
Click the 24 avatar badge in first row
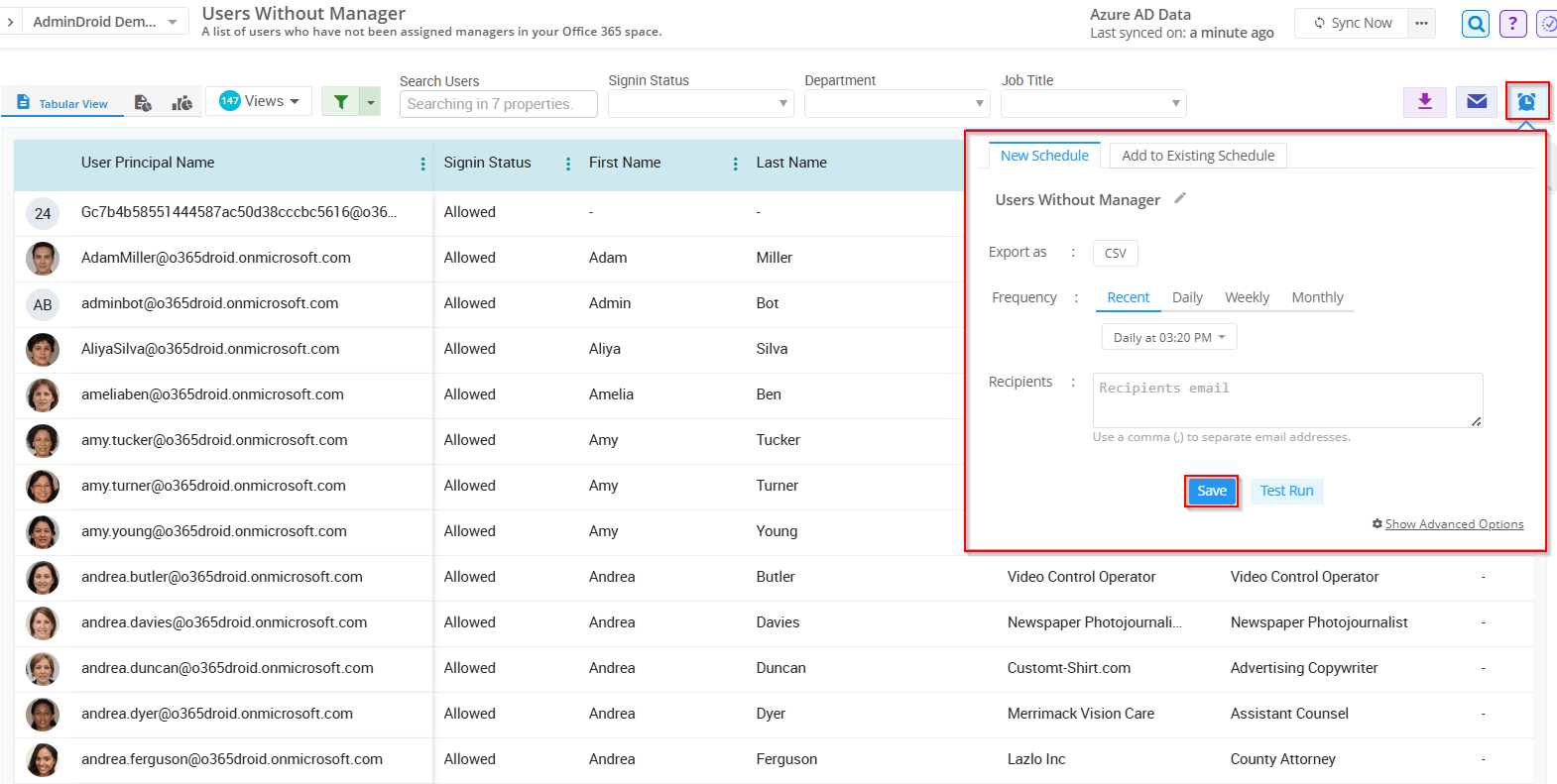point(43,213)
